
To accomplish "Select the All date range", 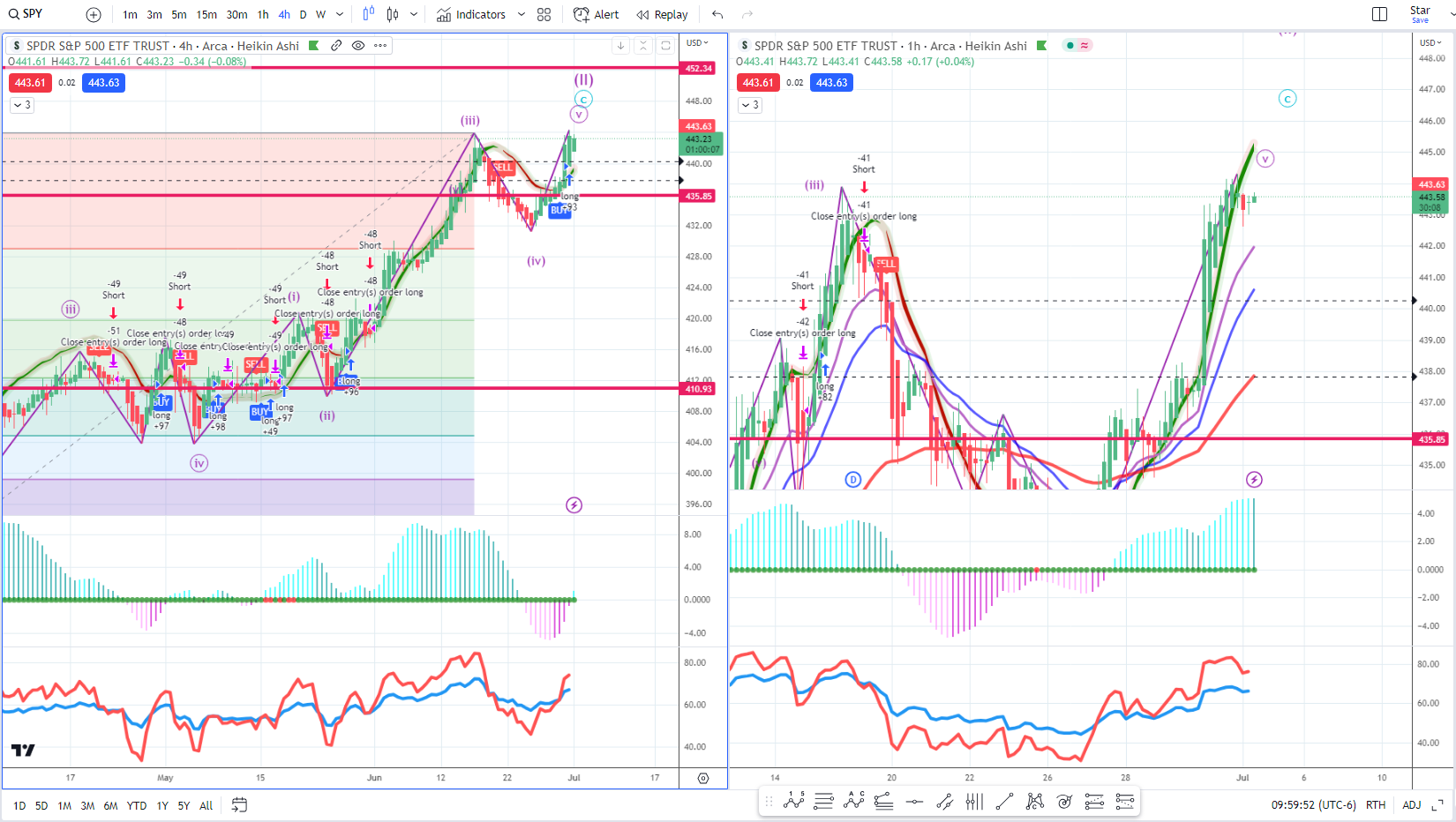I will click(206, 805).
